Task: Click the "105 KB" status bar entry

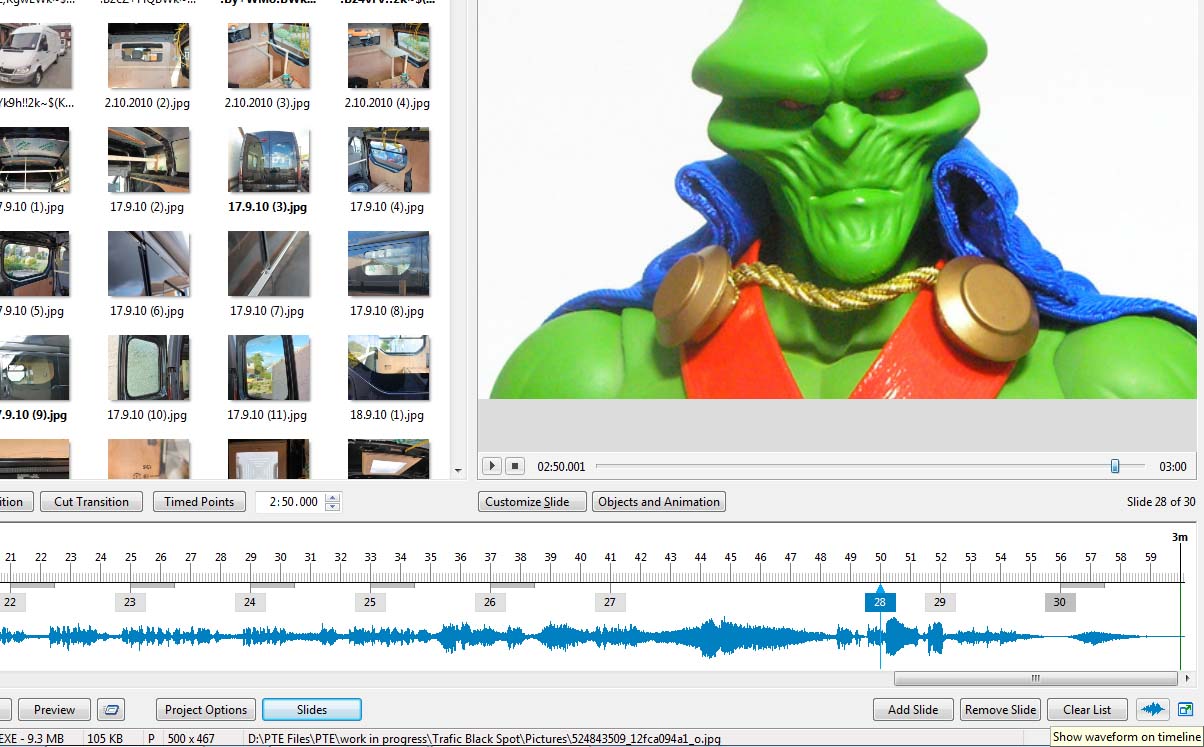Action: click(105, 739)
